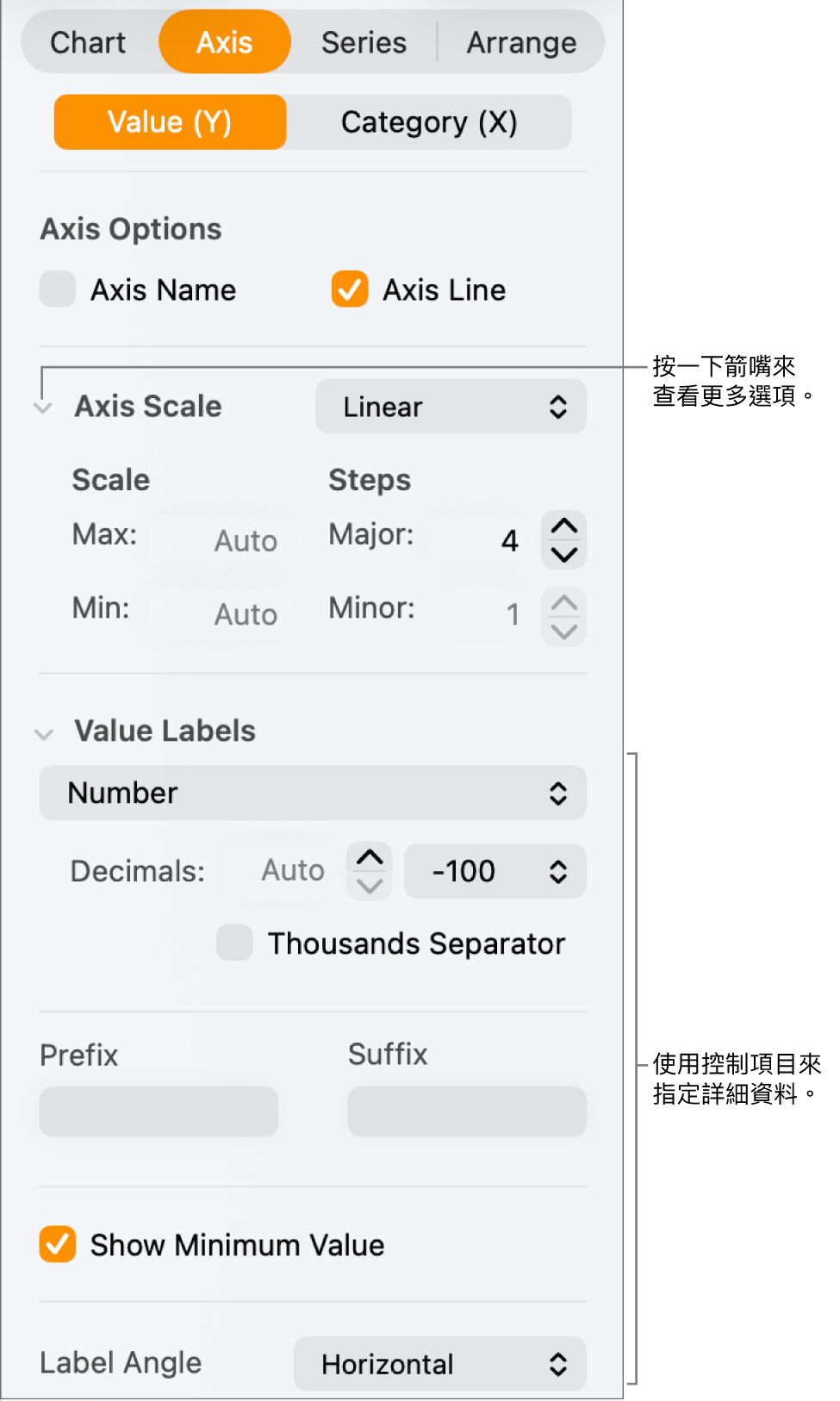This screenshot has width=840, height=1401.
Task: Collapse the Axis Scale section chevron
Action: coord(43,408)
